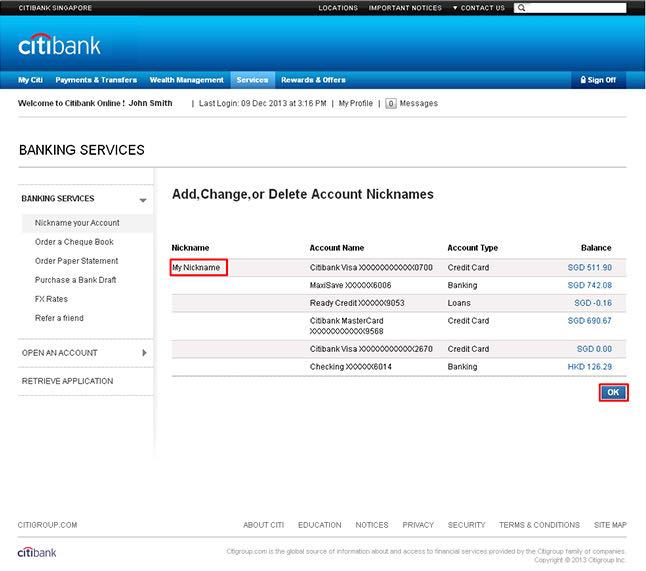Image resolution: width=646 pixels, height=571 pixels.
Task: Open the My Profile link
Action: (355, 103)
